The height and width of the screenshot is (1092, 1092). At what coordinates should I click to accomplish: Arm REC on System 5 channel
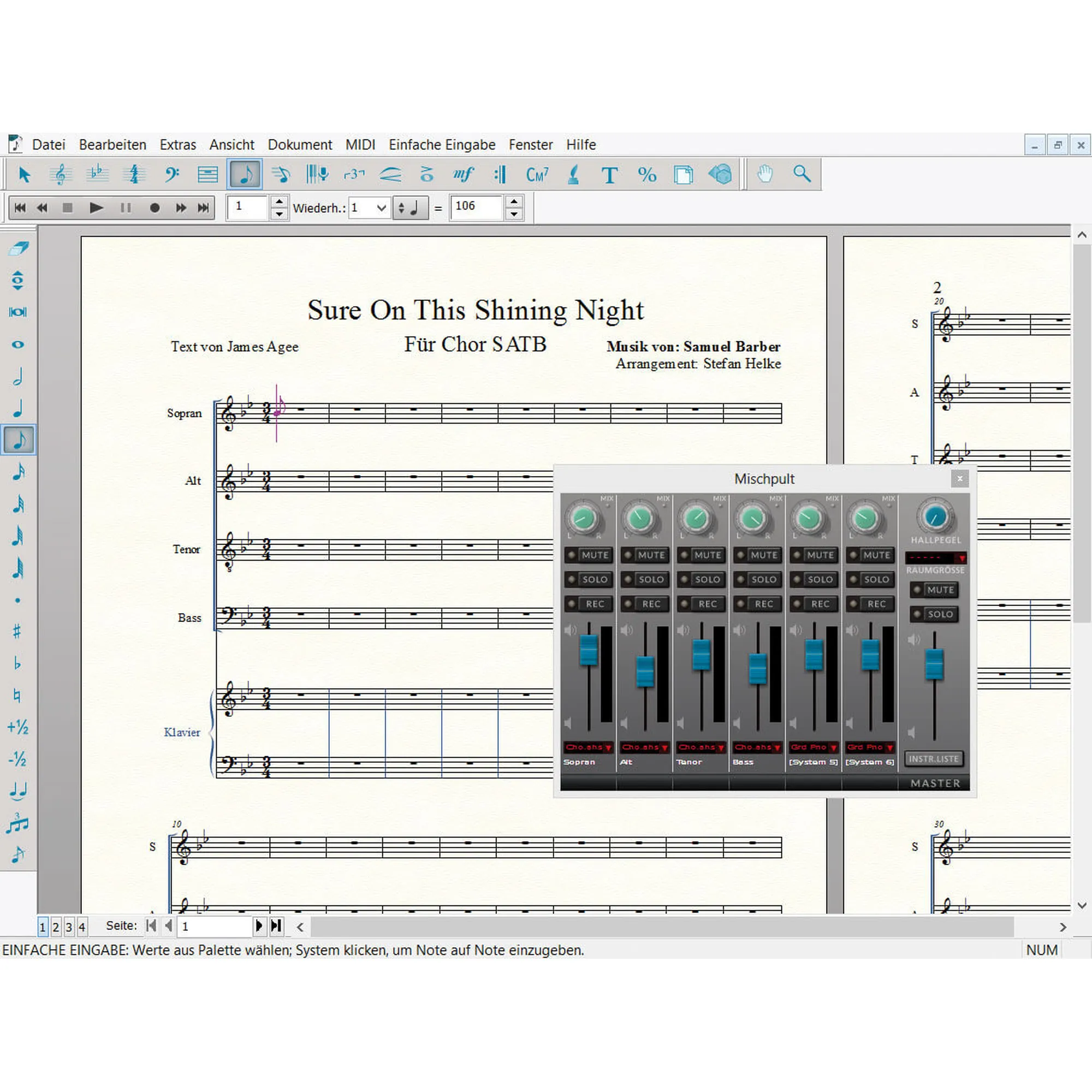point(814,604)
